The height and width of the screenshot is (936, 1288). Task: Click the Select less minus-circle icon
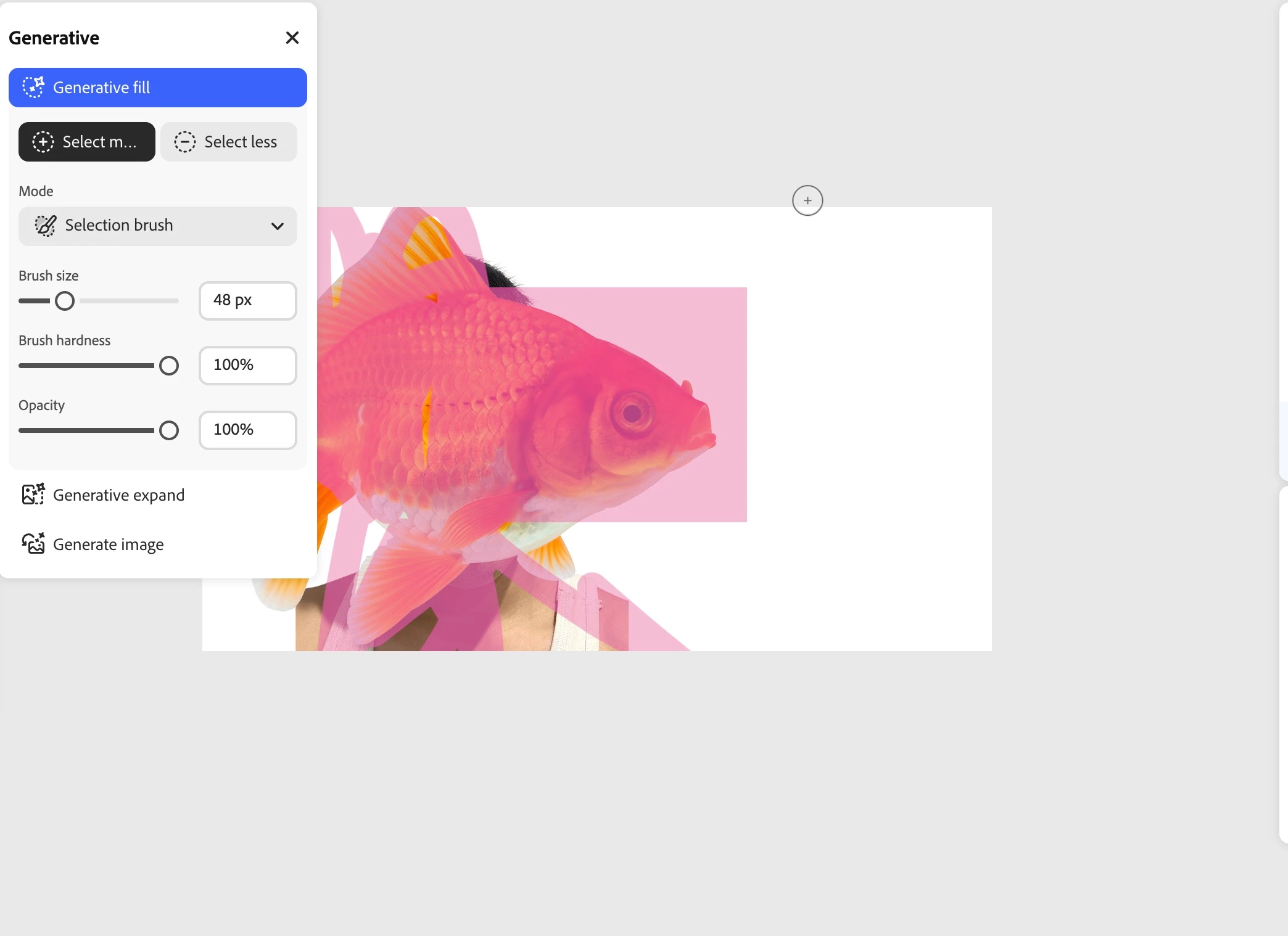pyautogui.click(x=184, y=142)
